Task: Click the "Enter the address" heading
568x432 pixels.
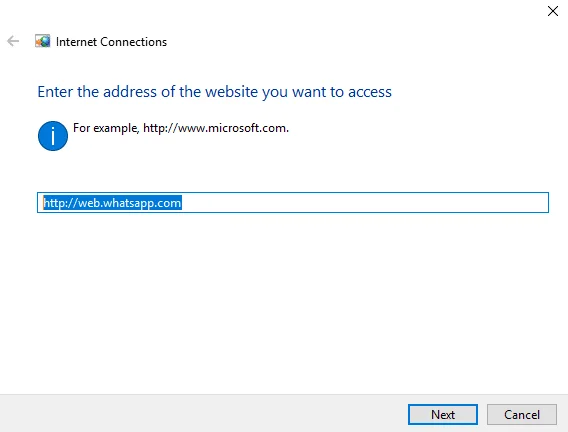Action: (x=214, y=92)
